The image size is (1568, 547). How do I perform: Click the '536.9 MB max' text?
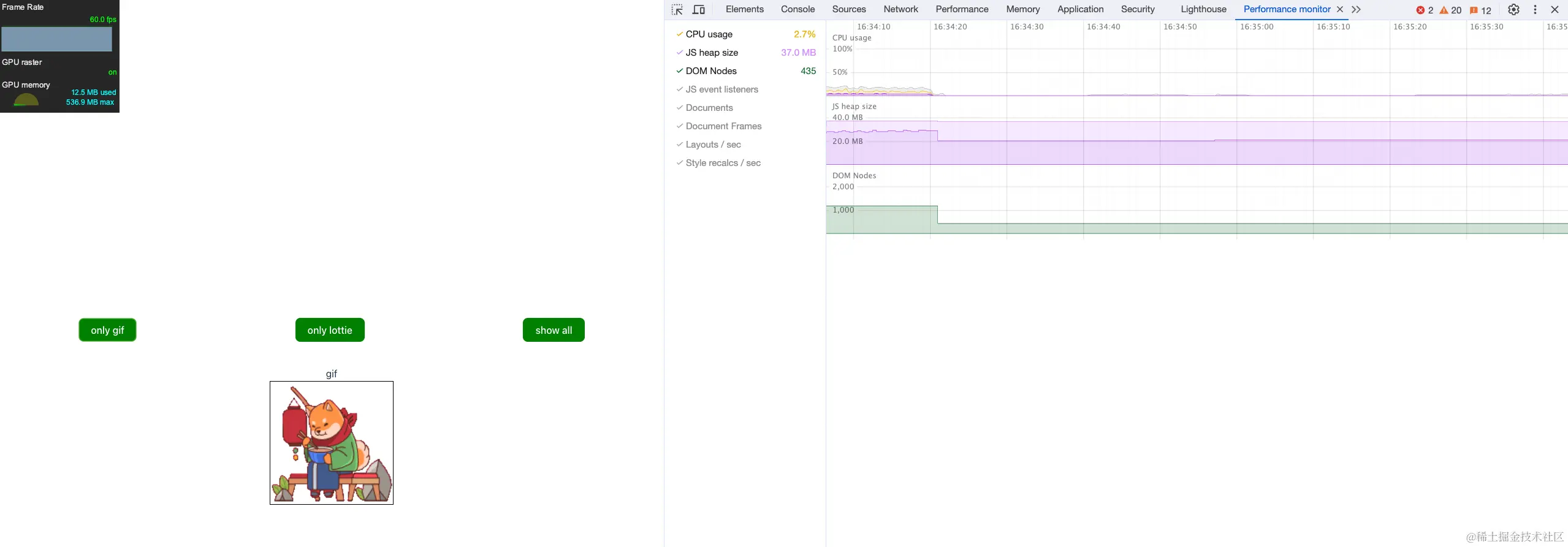click(90, 102)
